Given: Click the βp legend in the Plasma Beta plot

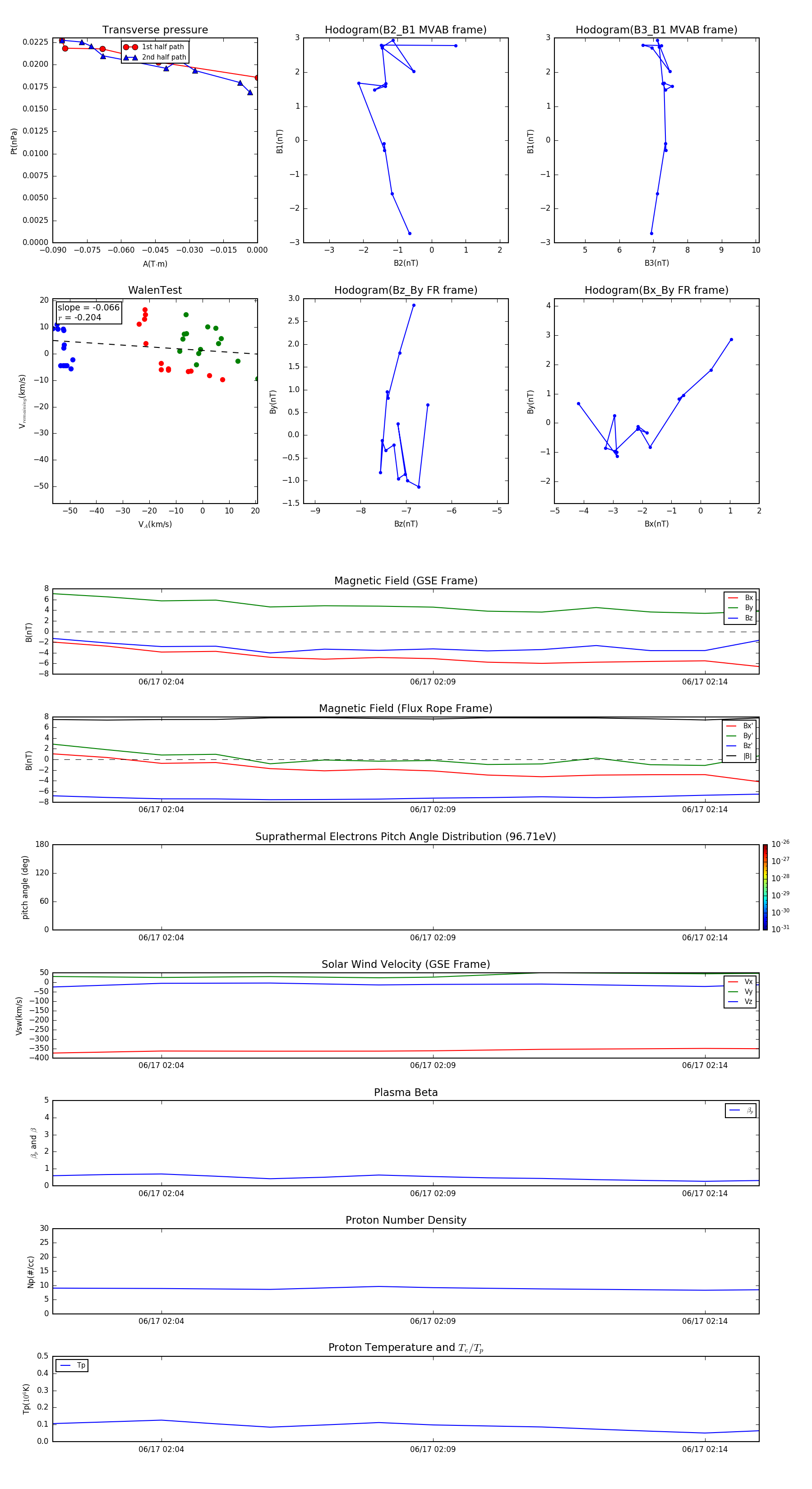Looking at the screenshot, I should 741,1110.
